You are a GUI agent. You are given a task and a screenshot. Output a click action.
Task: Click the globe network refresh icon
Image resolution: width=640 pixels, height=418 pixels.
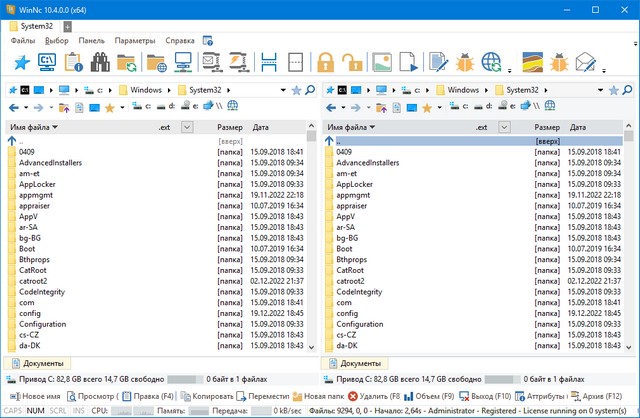(491, 63)
